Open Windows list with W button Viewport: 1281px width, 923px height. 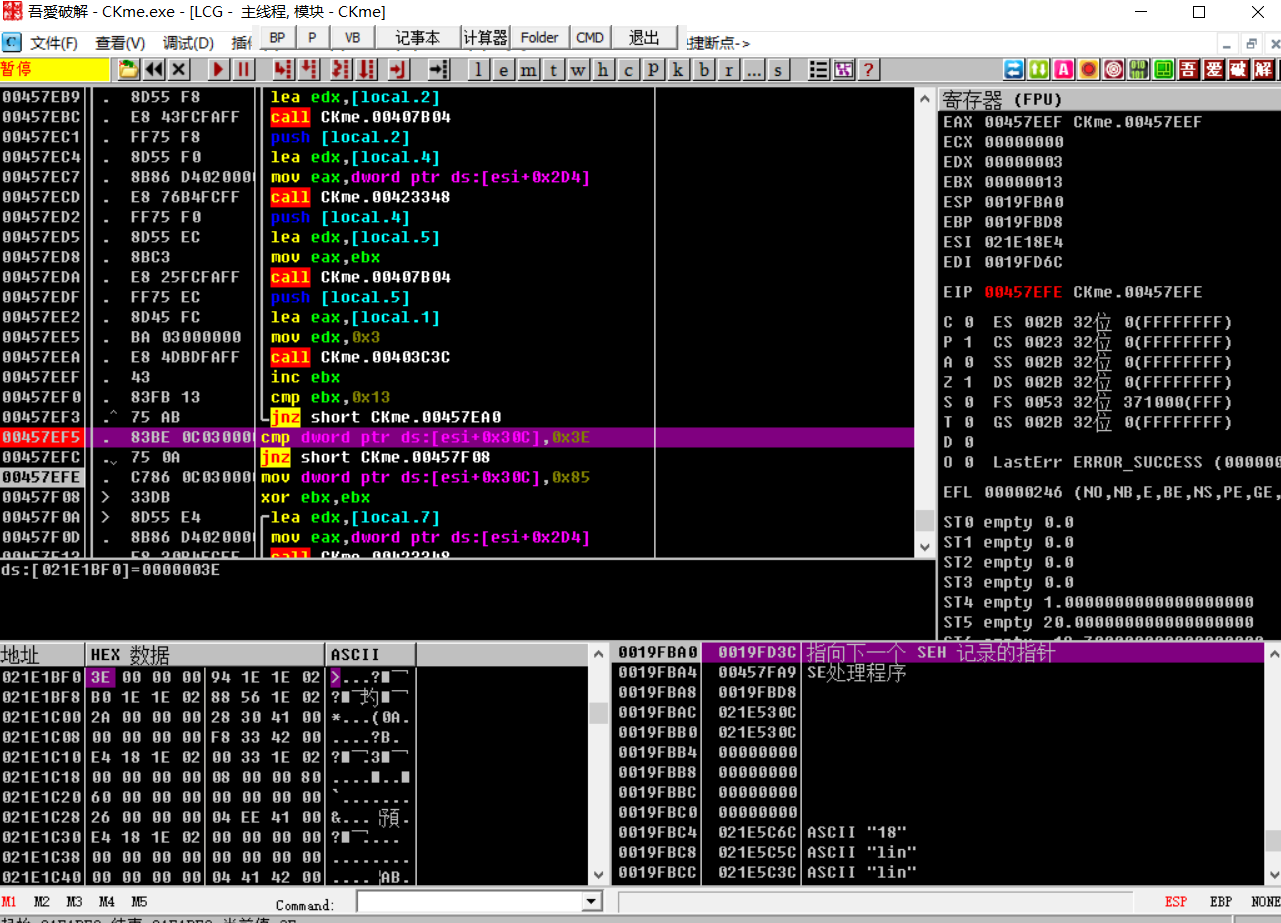[x=578, y=70]
